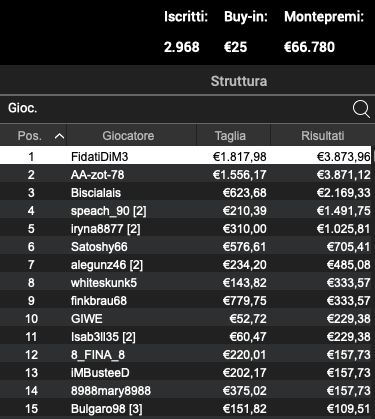Select iMBusteeD player row
The image size is (375, 419).
pyautogui.click(x=185, y=373)
